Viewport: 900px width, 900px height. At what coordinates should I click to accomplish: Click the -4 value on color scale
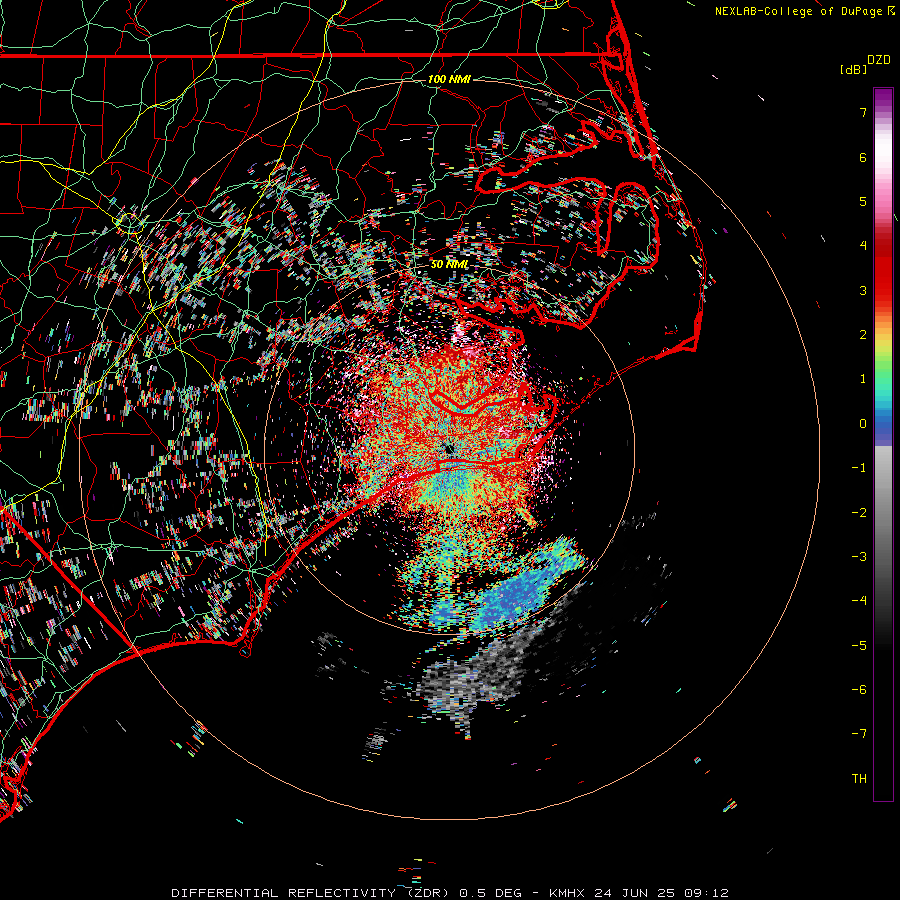pos(859,600)
